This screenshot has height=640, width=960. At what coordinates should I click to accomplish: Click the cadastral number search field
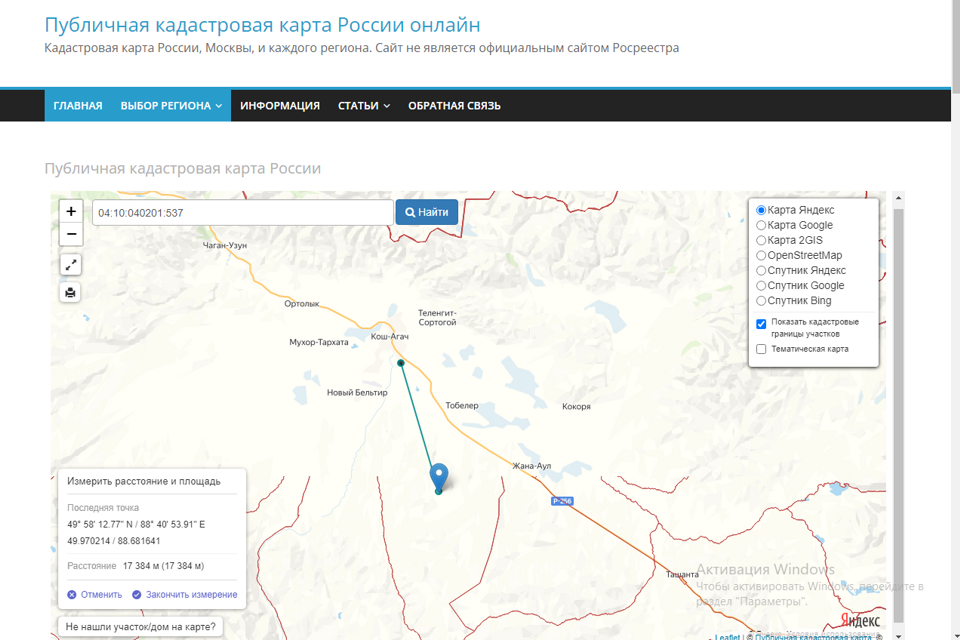point(242,212)
